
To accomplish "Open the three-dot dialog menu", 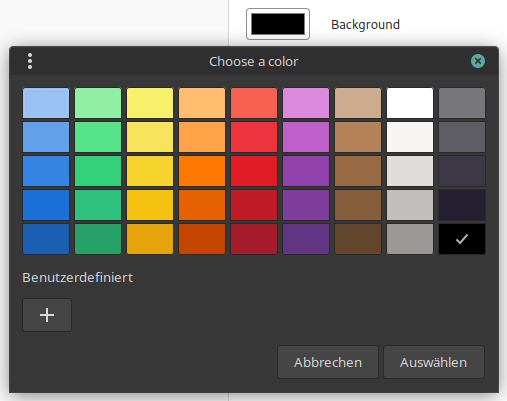I will click(x=30, y=61).
